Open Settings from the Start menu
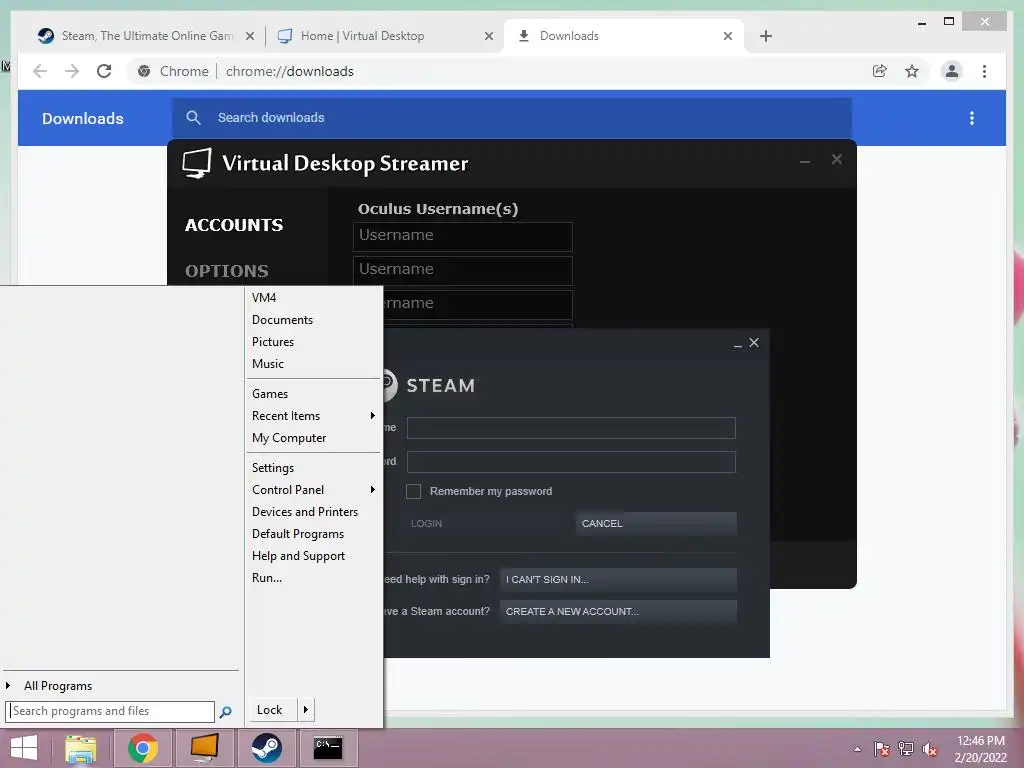This screenshot has width=1024, height=768. point(273,468)
